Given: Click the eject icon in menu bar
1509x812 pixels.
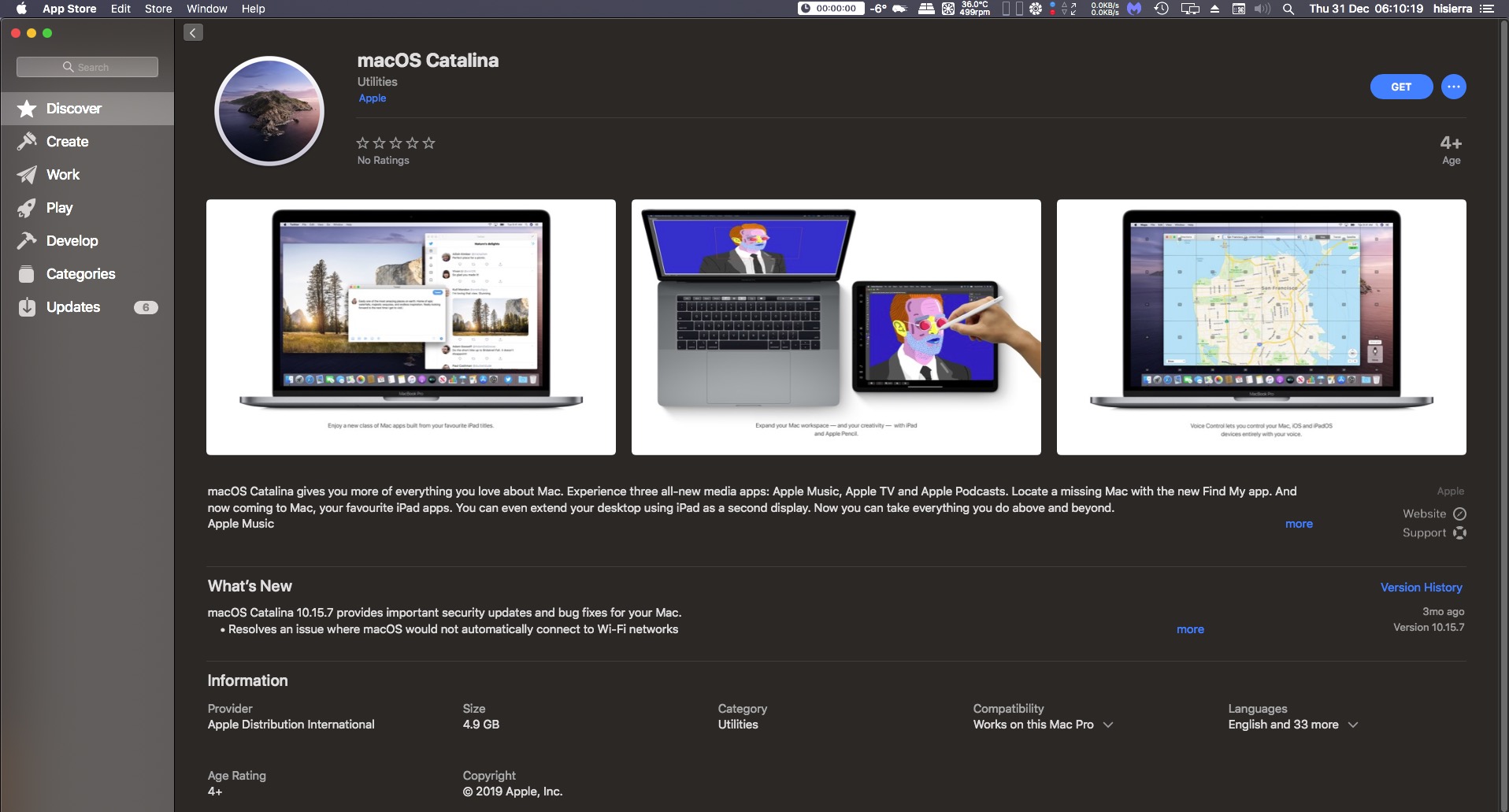Looking at the screenshot, I should [1214, 9].
